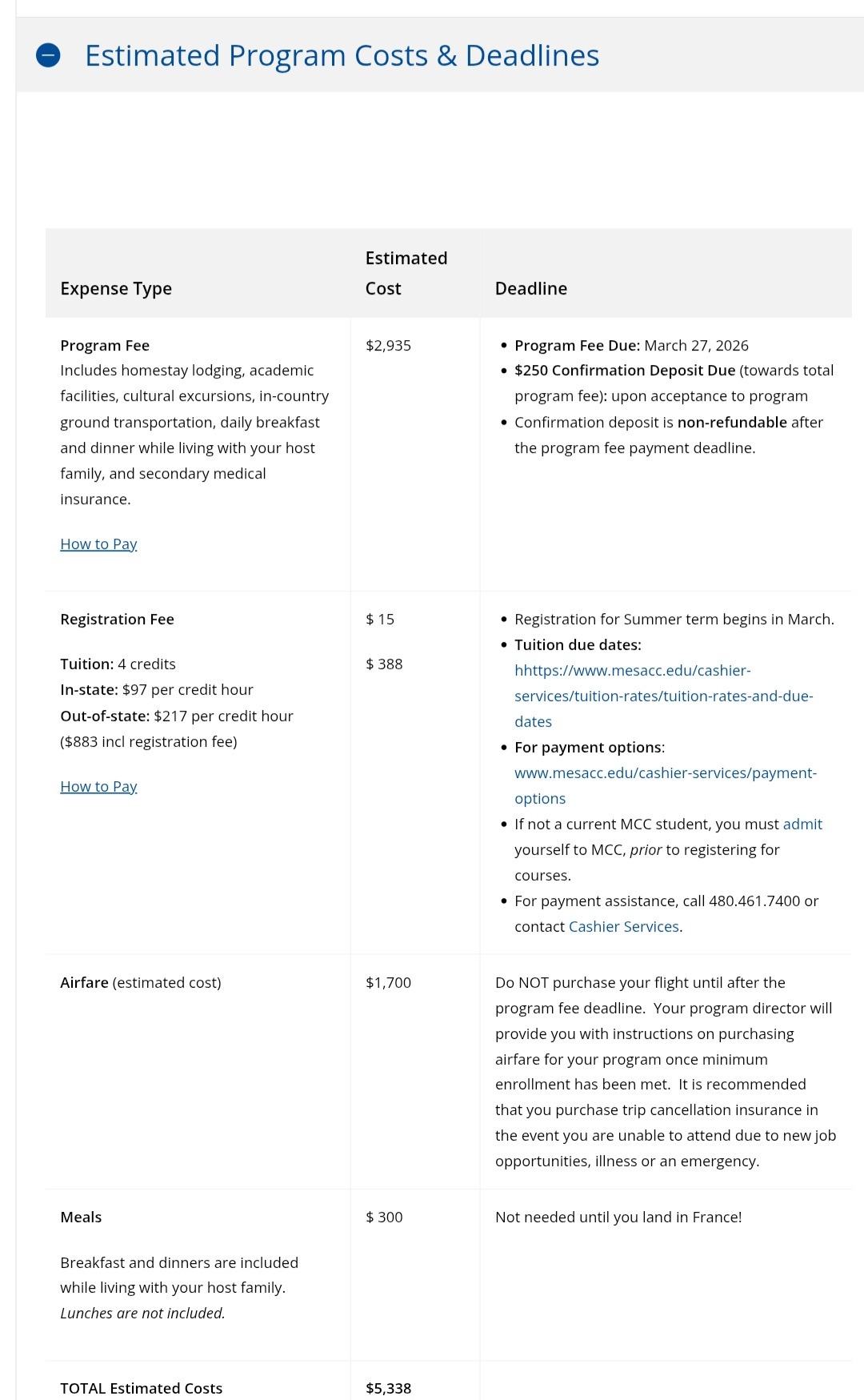Click the $5,338 total estimated cost

pos(388,1389)
